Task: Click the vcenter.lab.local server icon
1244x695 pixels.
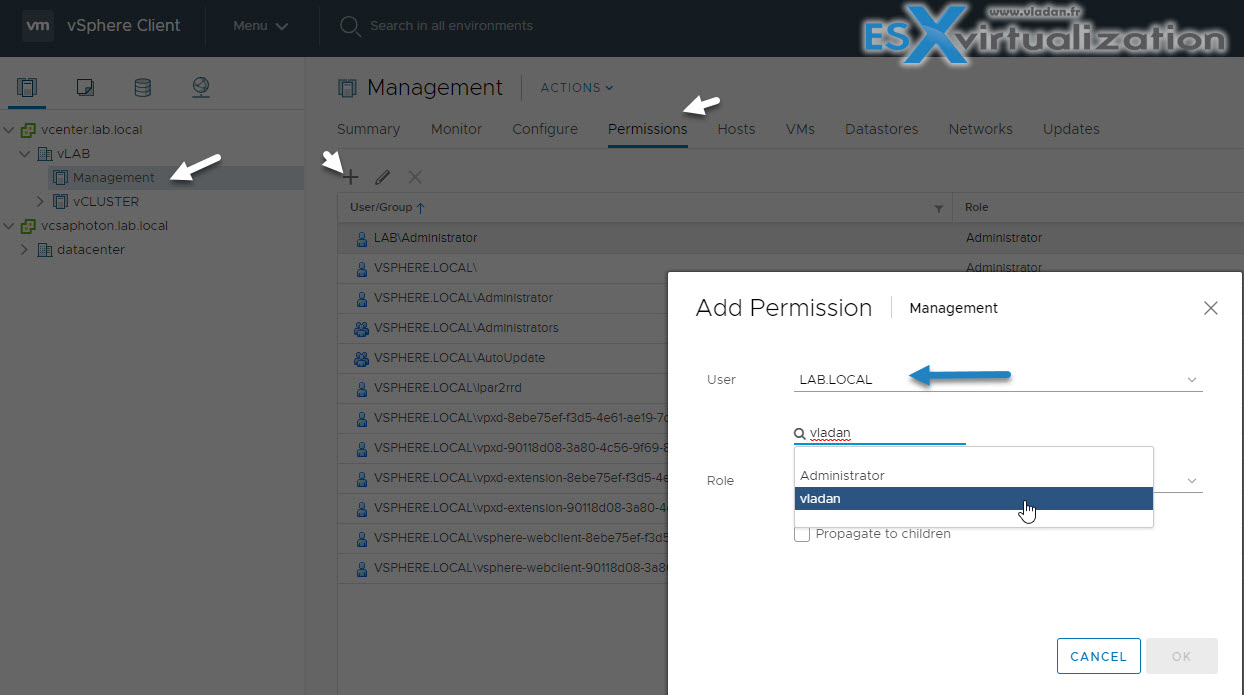Action: (x=28, y=130)
